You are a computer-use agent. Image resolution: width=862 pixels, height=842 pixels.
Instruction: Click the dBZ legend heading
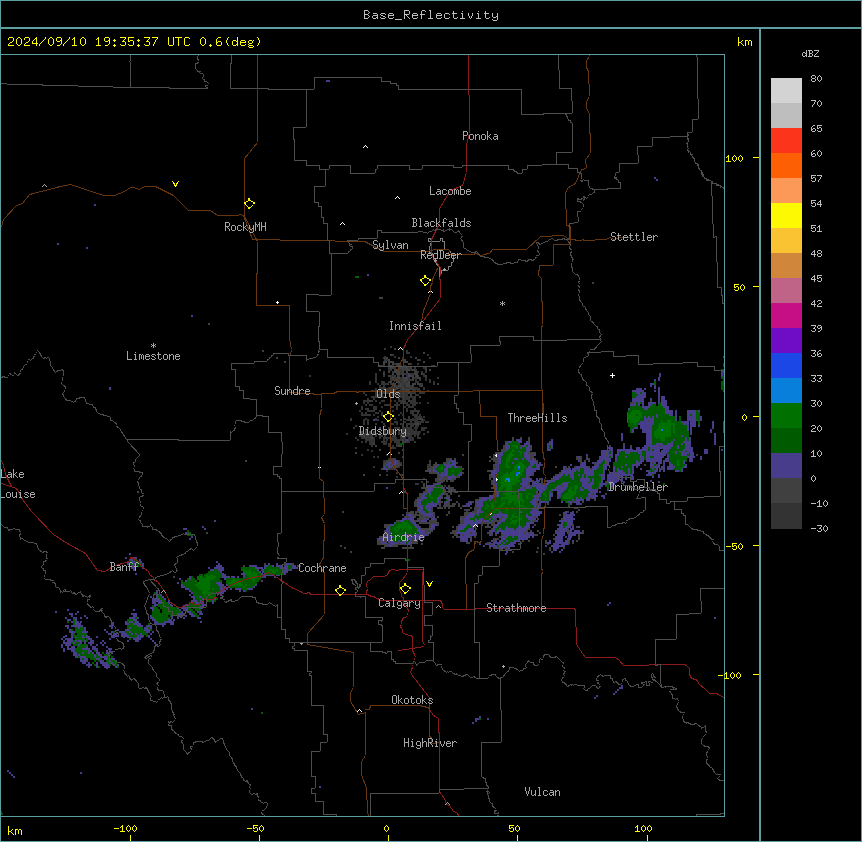click(x=810, y=54)
